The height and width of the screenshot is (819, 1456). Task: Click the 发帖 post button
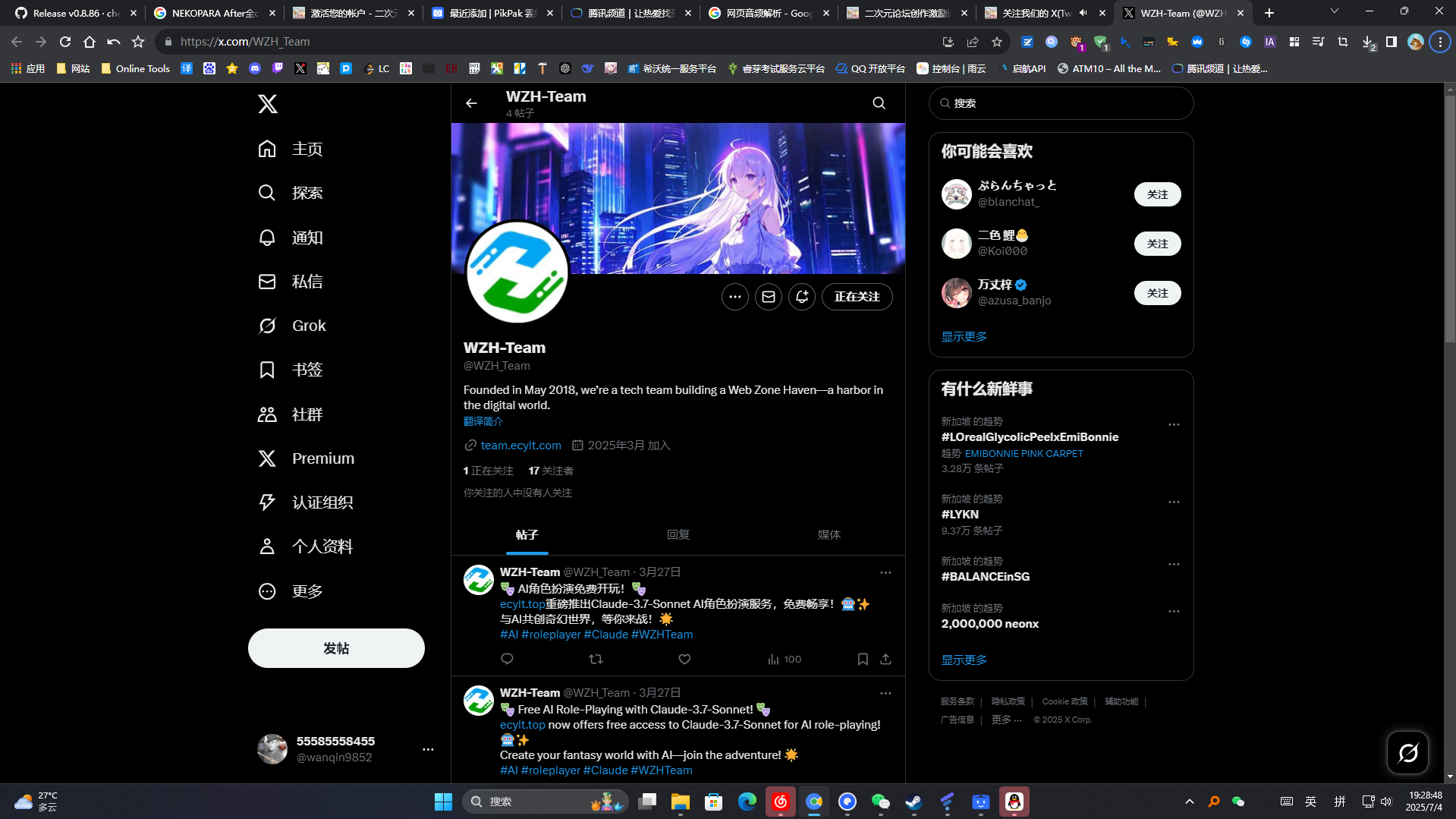336,648
